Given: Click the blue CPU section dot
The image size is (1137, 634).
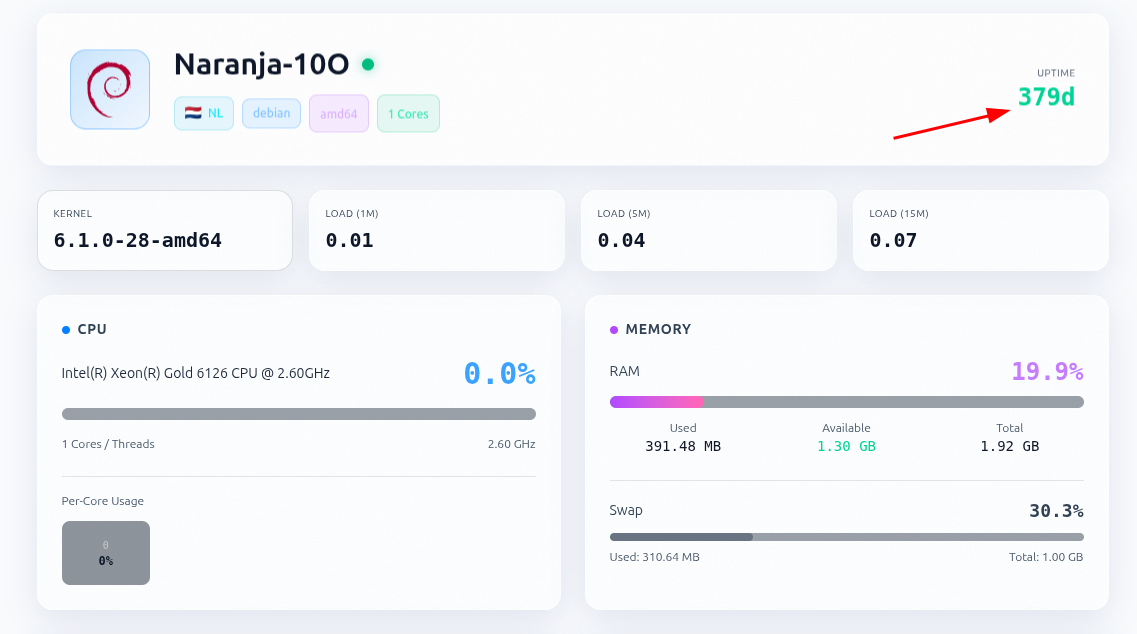Looking at the screenshot, I should [x=66, y=330].
